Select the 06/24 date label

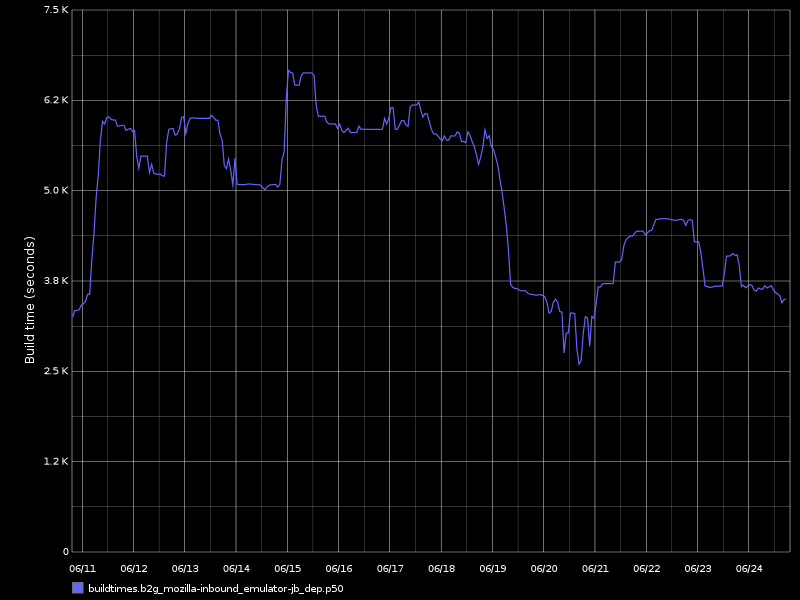[749, 568]
